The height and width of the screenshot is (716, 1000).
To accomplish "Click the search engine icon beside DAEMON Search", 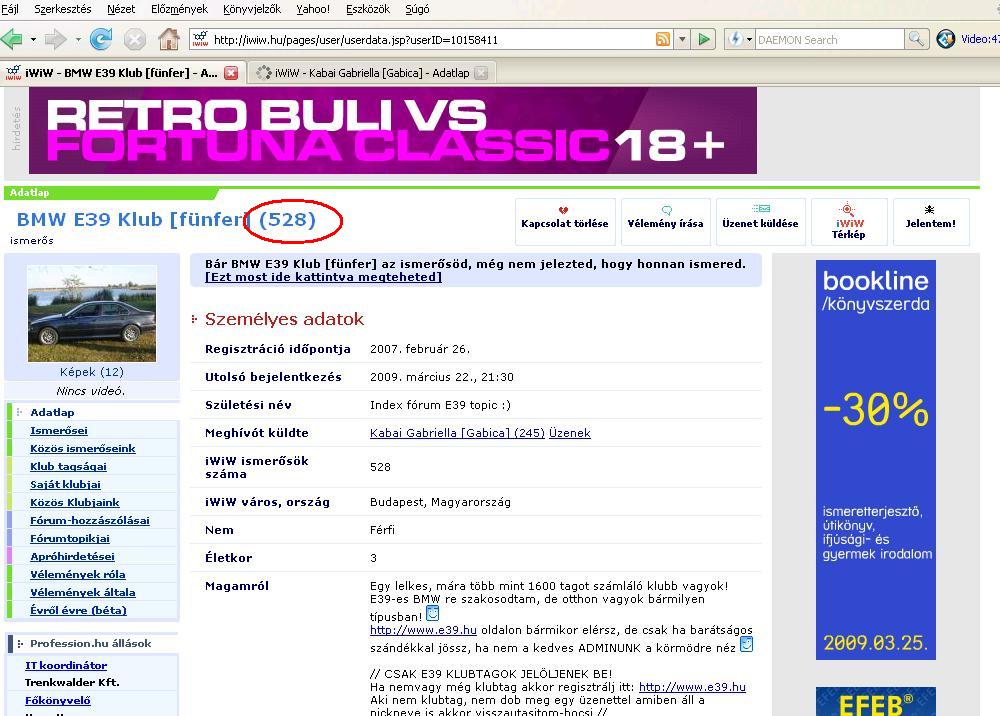I will 735,40.
